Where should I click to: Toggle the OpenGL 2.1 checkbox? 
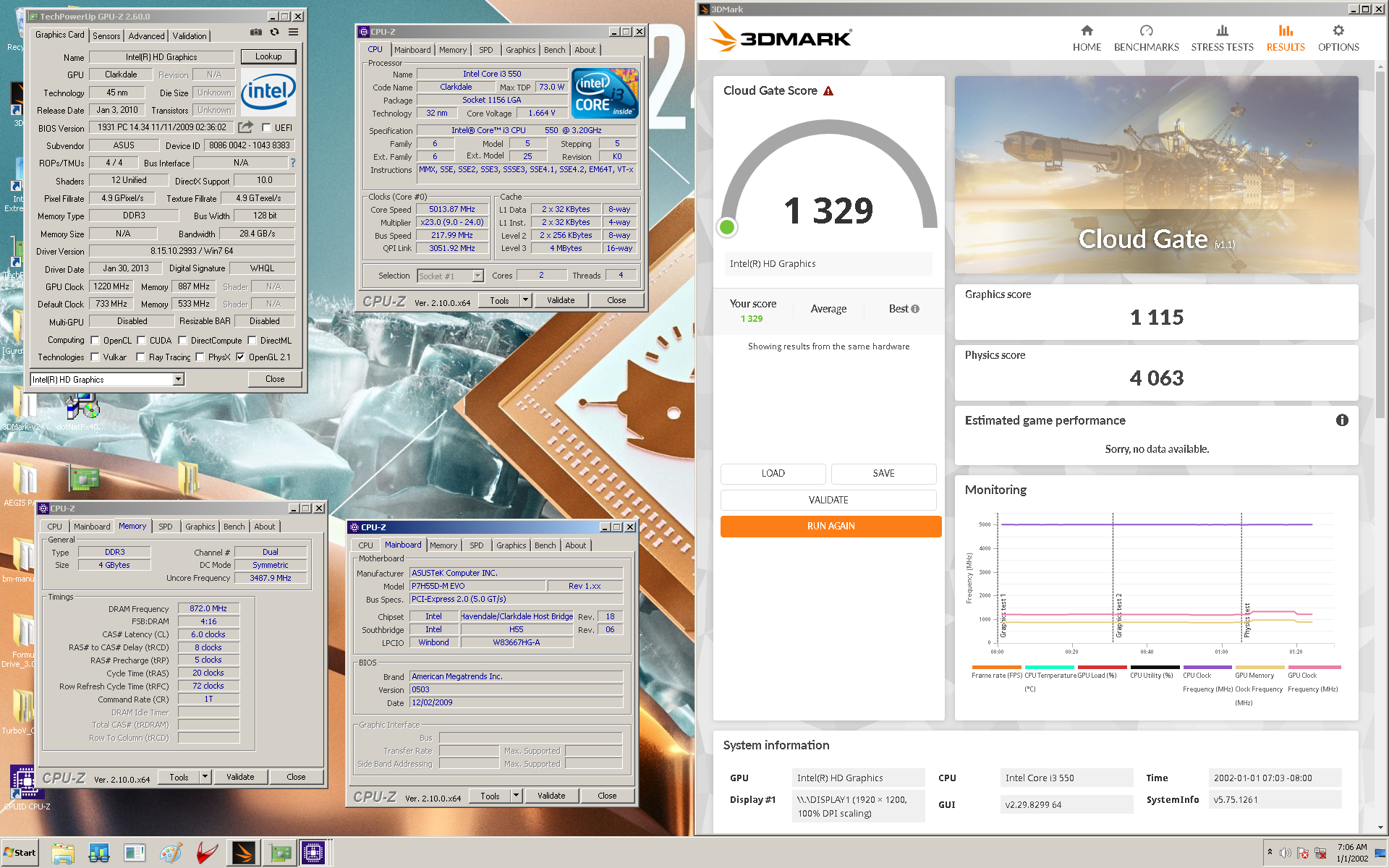[240, 357]
